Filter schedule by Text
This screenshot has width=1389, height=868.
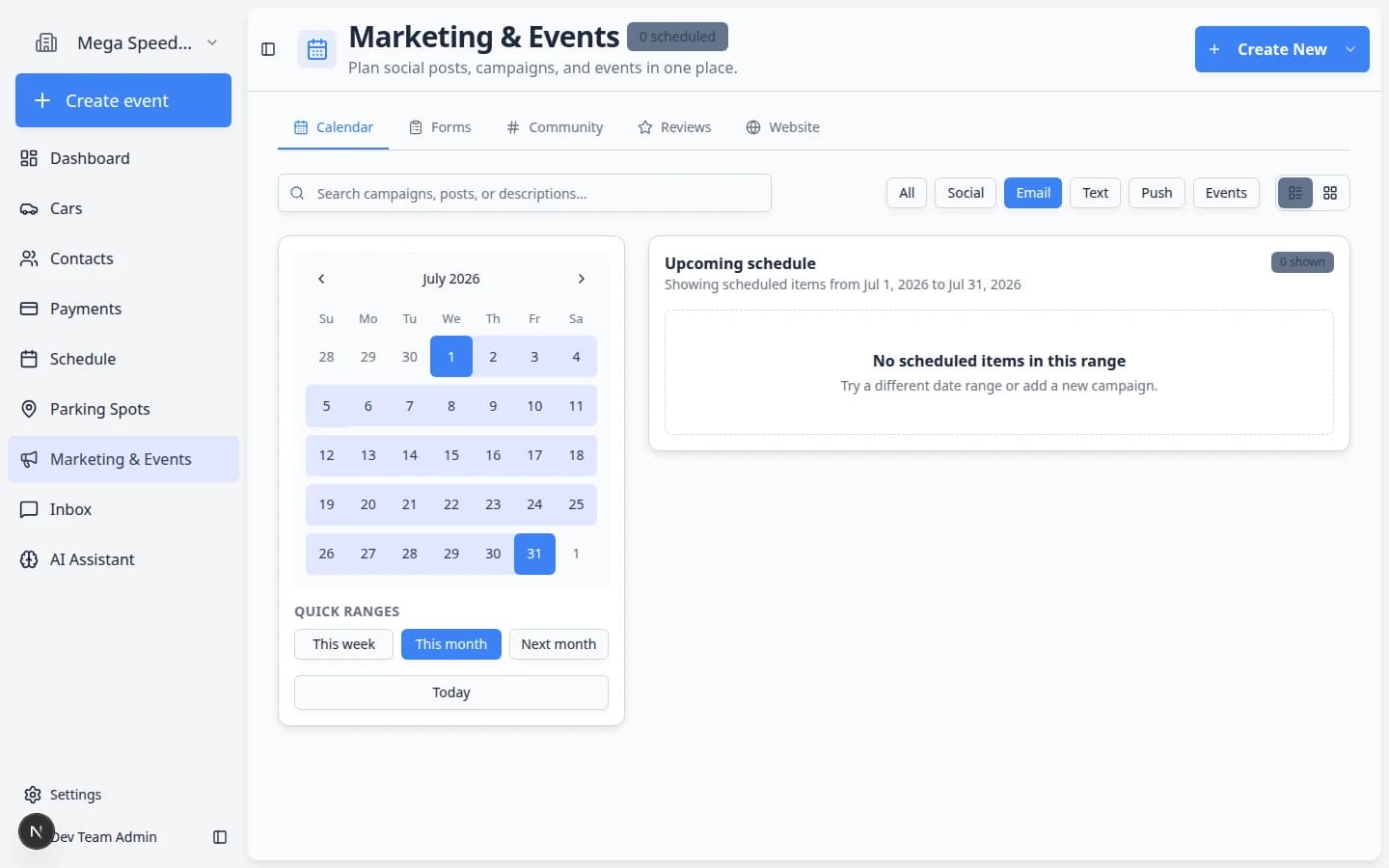tap(1095, 193)
